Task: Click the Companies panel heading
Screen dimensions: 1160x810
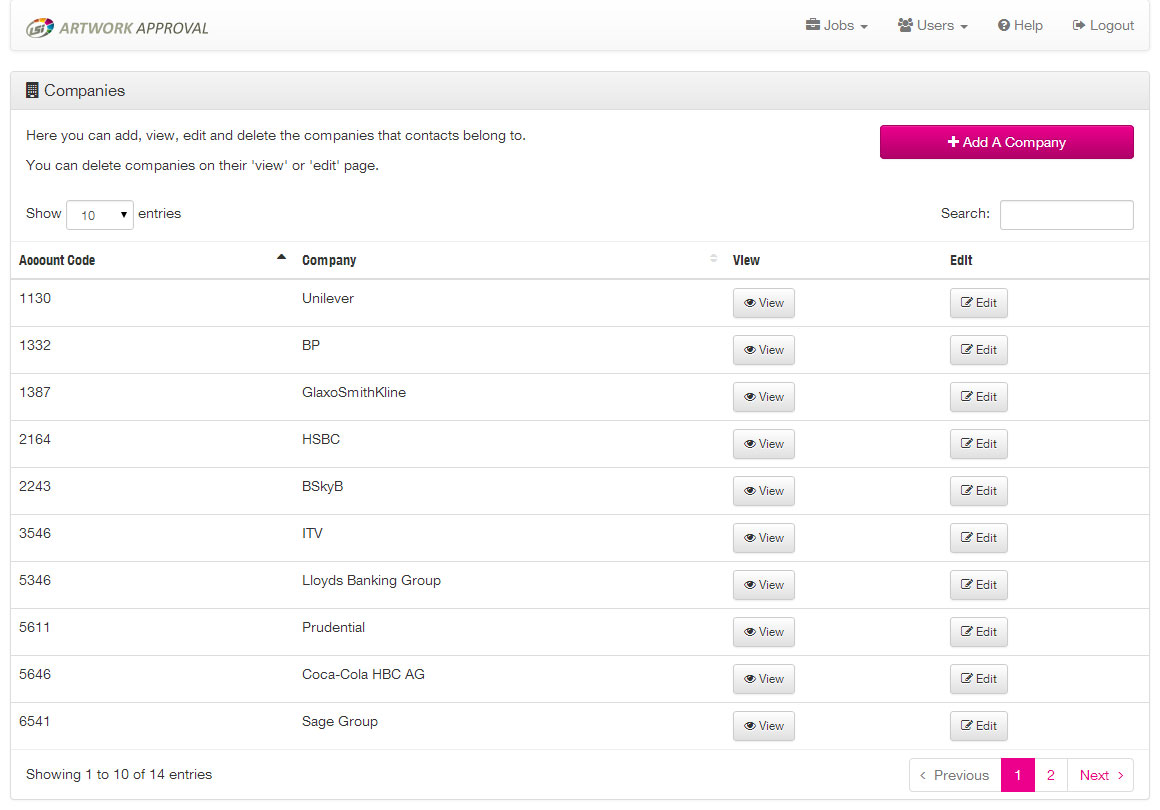Action: point(84,90)
